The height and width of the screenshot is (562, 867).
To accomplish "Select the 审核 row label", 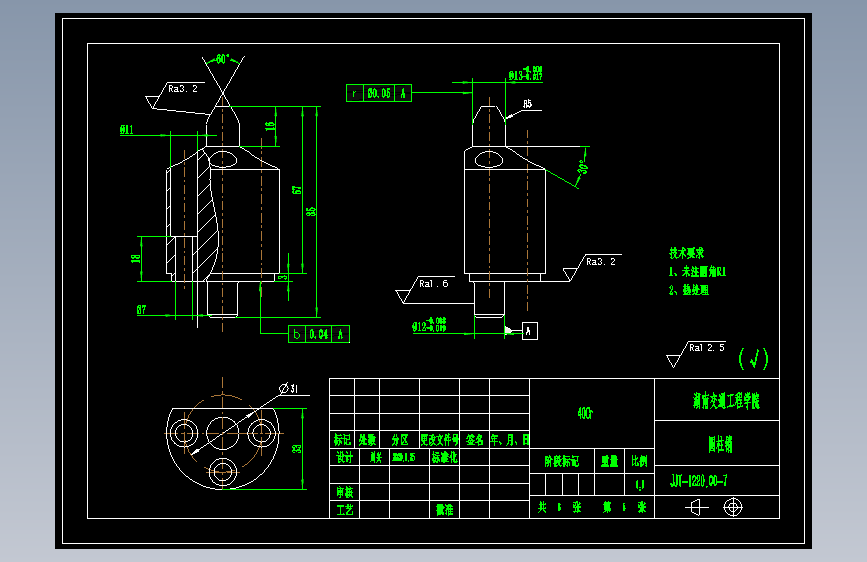I will click(344, 492).
